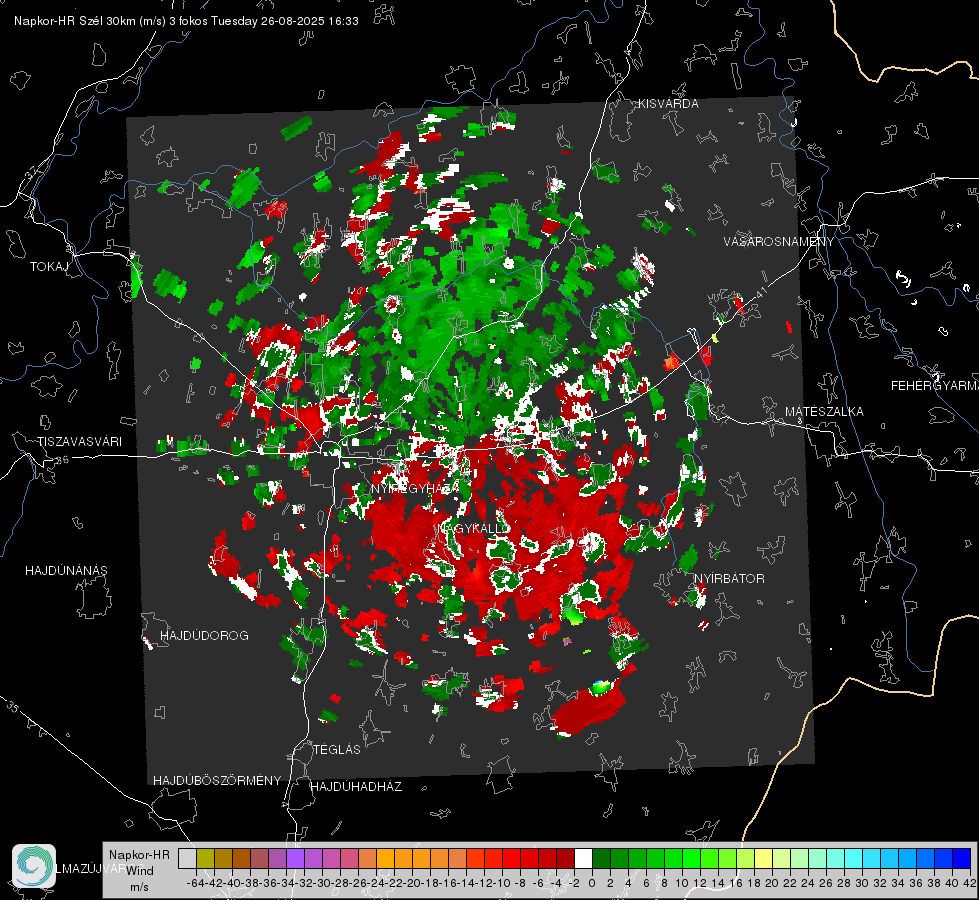979x900 pixels.
Task: Click the Wind label in the legend
Action: [x=140, y=871]
